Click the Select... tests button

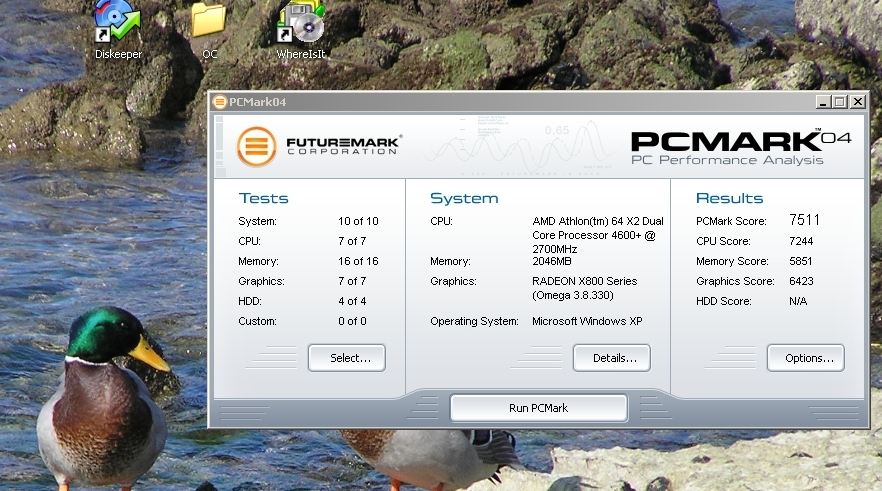click(x=346, y=358)
